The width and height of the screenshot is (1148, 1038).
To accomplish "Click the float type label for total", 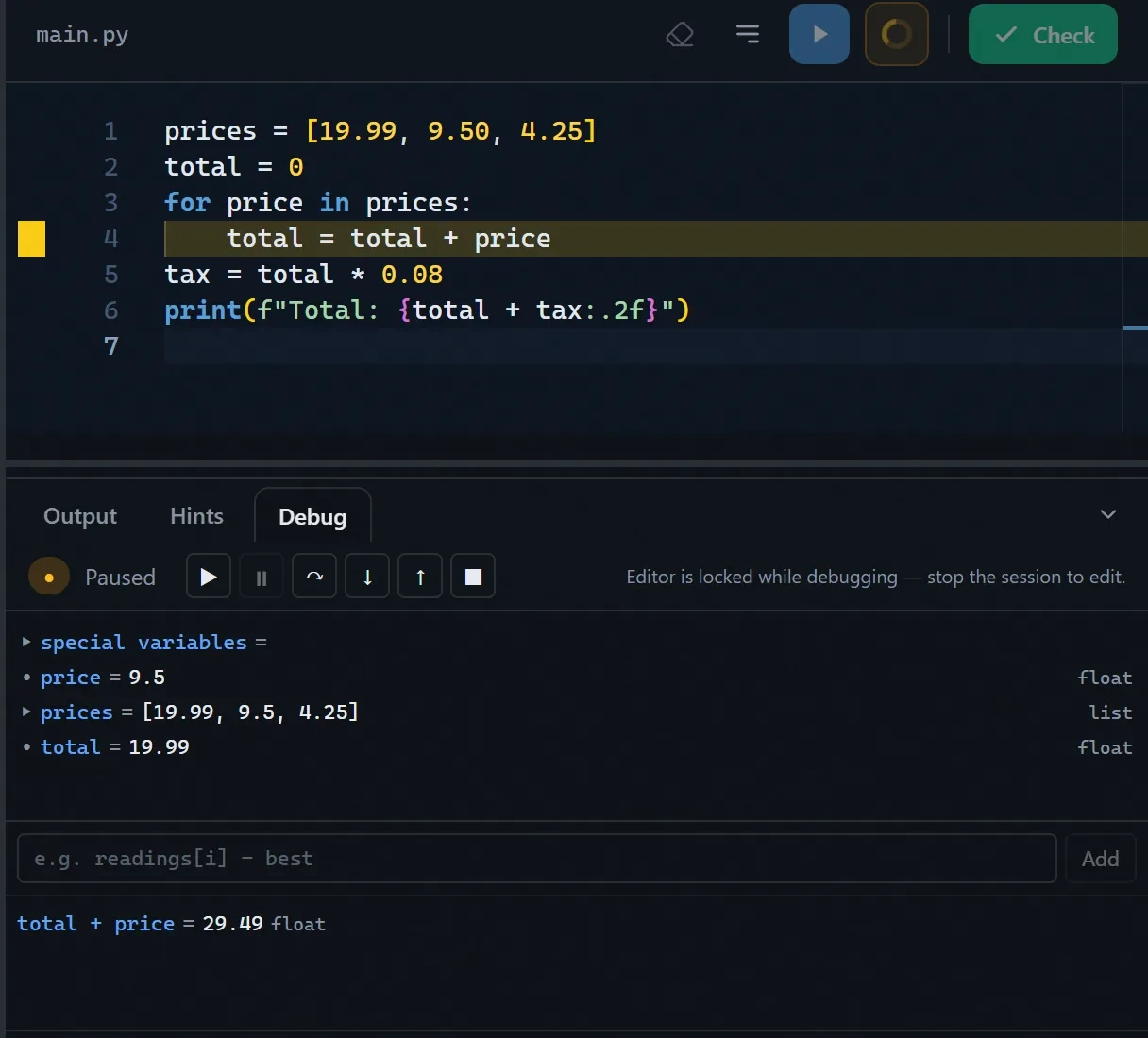I will 1105,747.
